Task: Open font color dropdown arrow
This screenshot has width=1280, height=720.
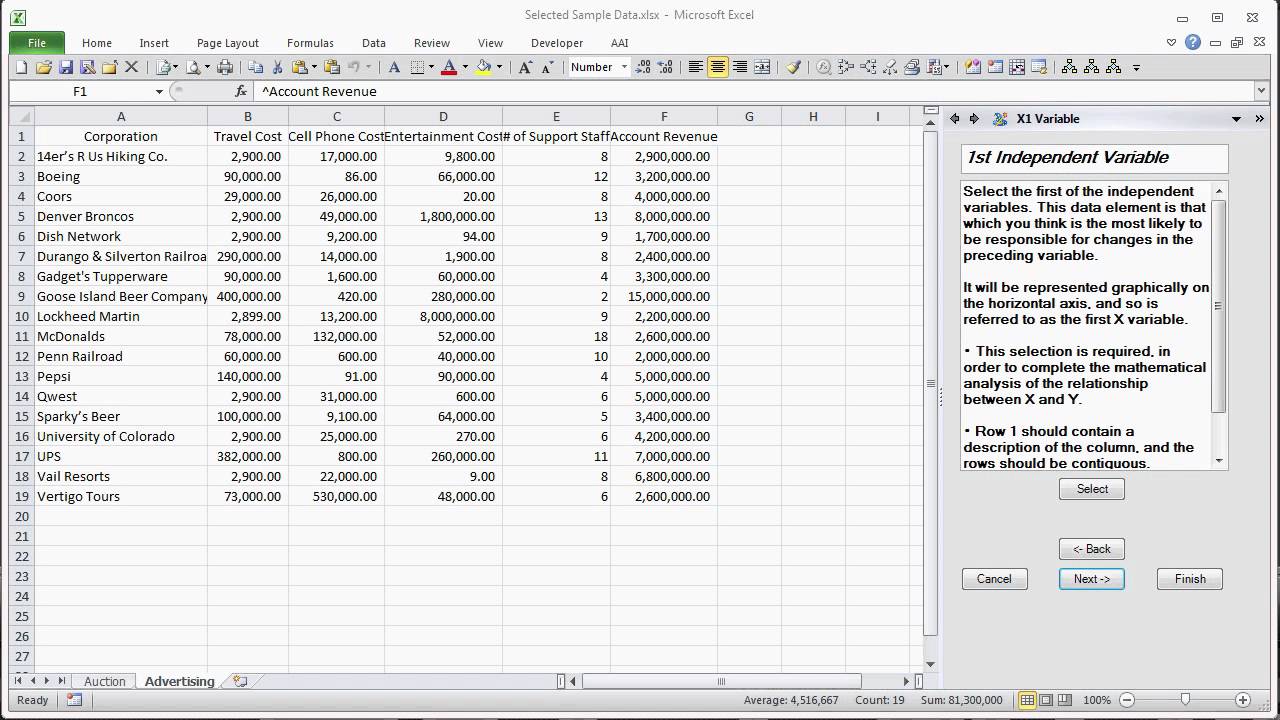Action: pyautogui.click(x=465, y=67)
